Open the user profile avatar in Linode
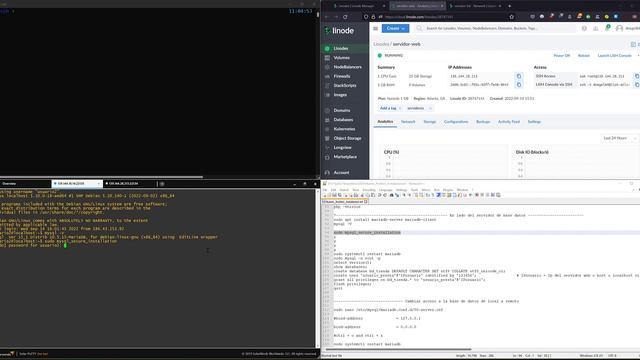The image size is (640, 360). point(619,28)
